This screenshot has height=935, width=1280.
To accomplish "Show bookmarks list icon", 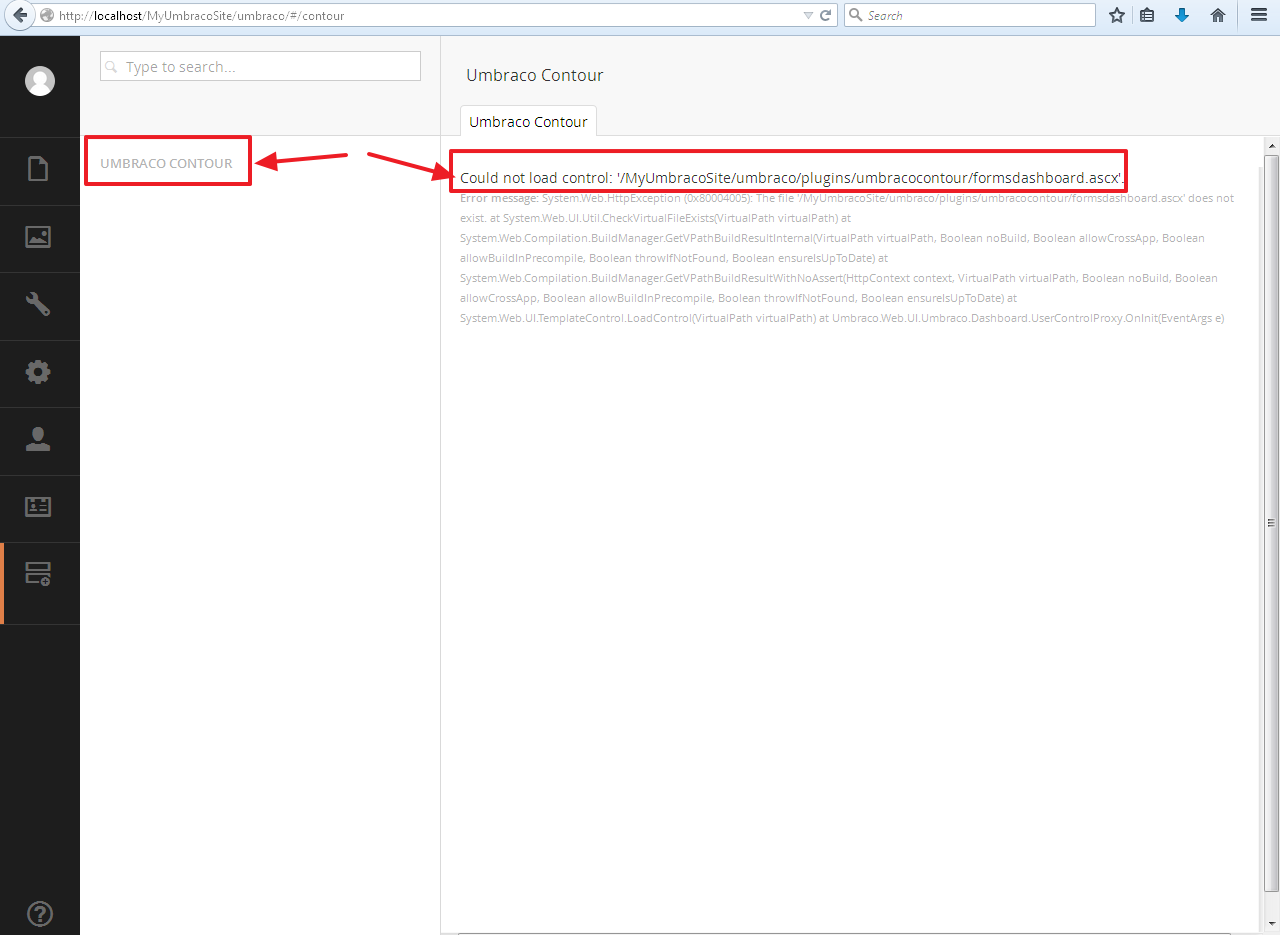I will coord(1147,15).
